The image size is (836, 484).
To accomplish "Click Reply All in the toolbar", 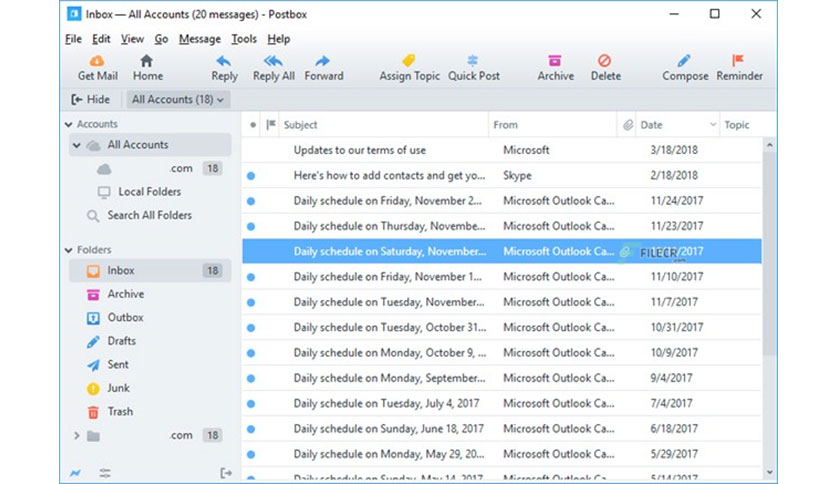I will click(274, 68).
